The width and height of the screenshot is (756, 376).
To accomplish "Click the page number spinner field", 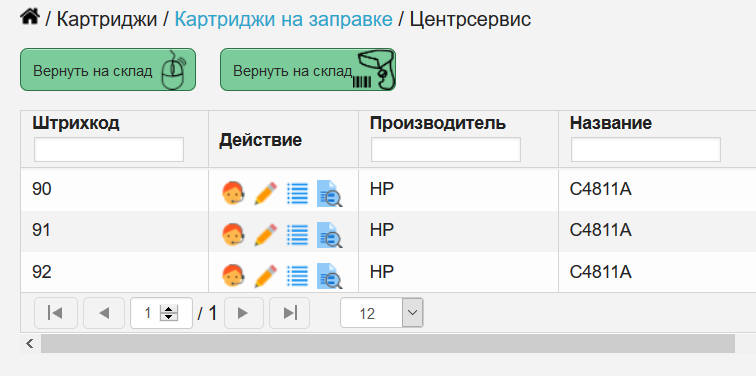I will 162,313.
